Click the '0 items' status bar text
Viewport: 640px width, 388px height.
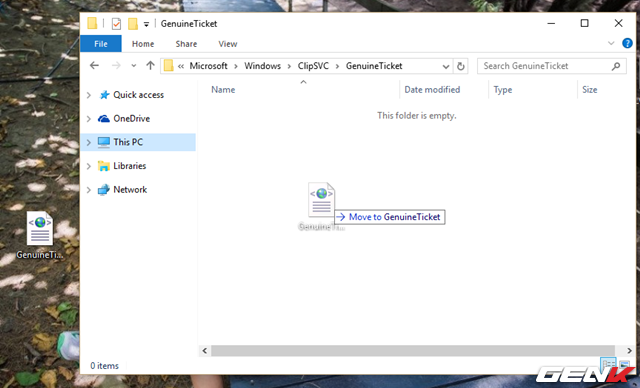coord(104,366)
